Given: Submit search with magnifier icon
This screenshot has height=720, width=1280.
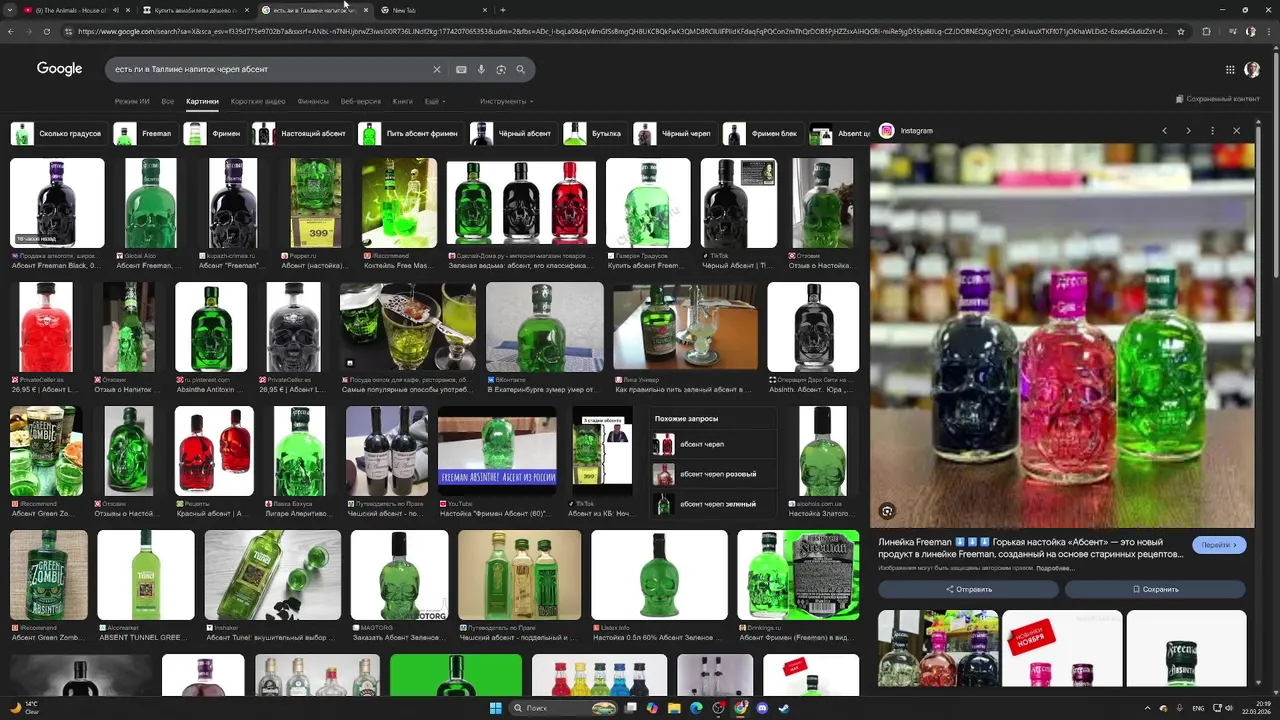Looking at the screenshot, I should point(521,70).
